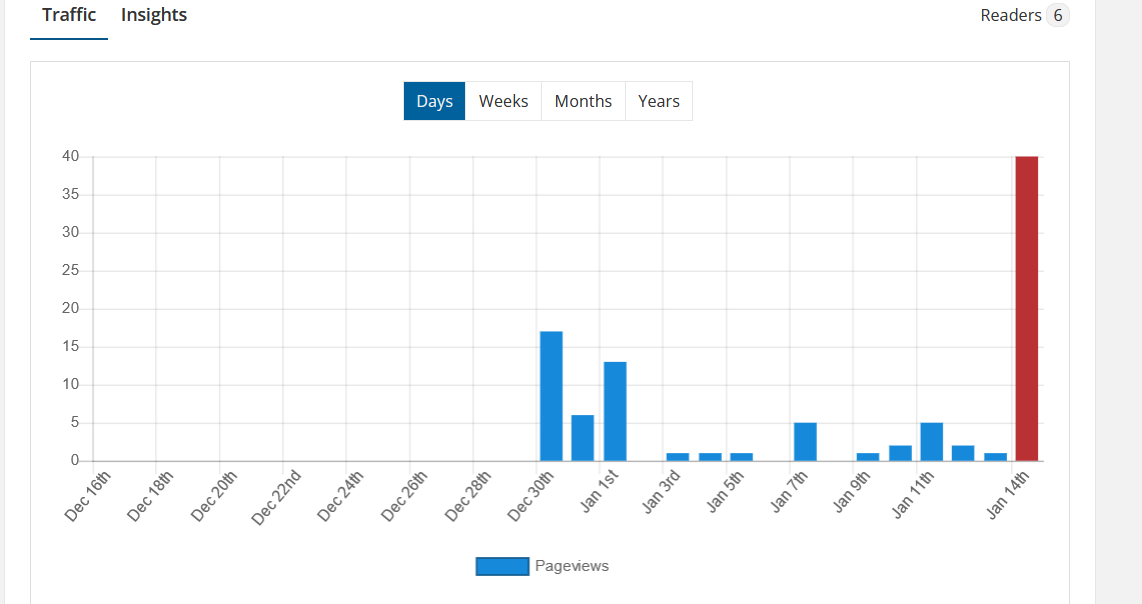
Task: Click the Jan 1st bar with 13 pageviews
Action: pos(615,411)
